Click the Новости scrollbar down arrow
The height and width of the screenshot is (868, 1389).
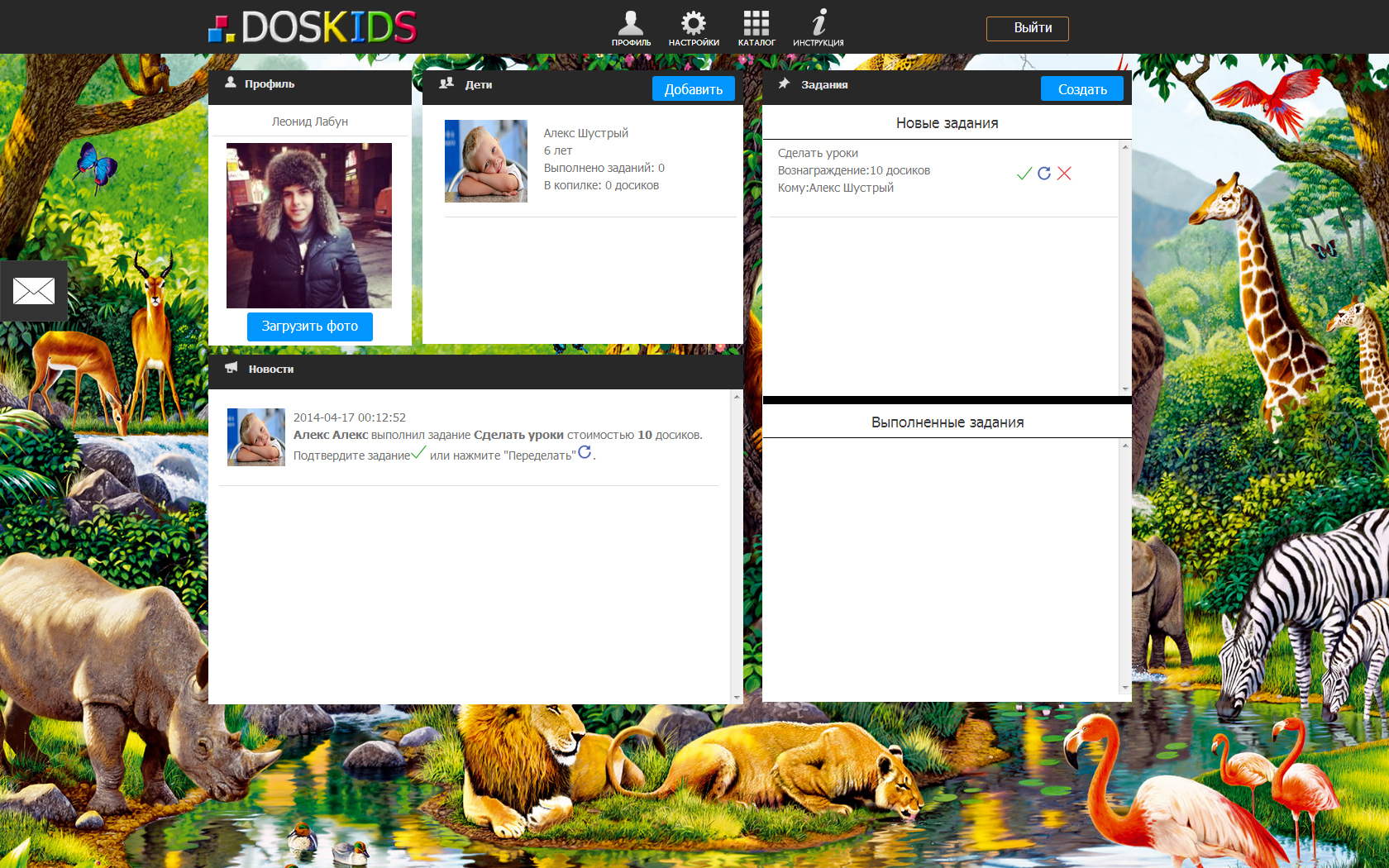737,698
